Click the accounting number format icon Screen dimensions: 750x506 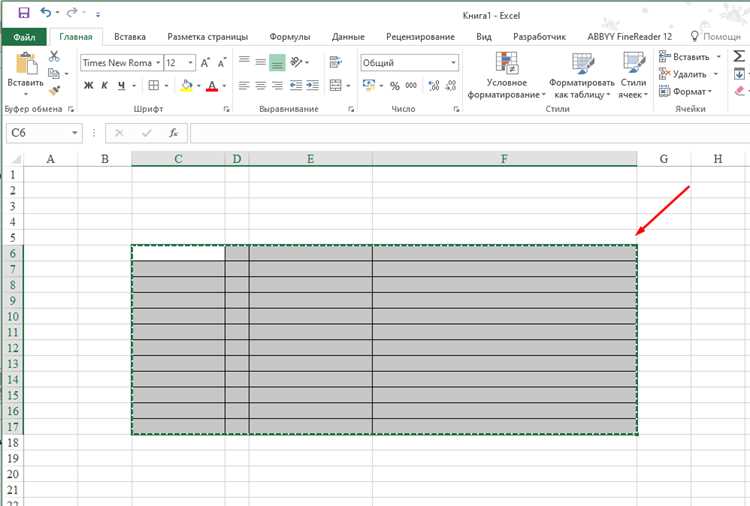pyautogui.click(x=369, y=86)
